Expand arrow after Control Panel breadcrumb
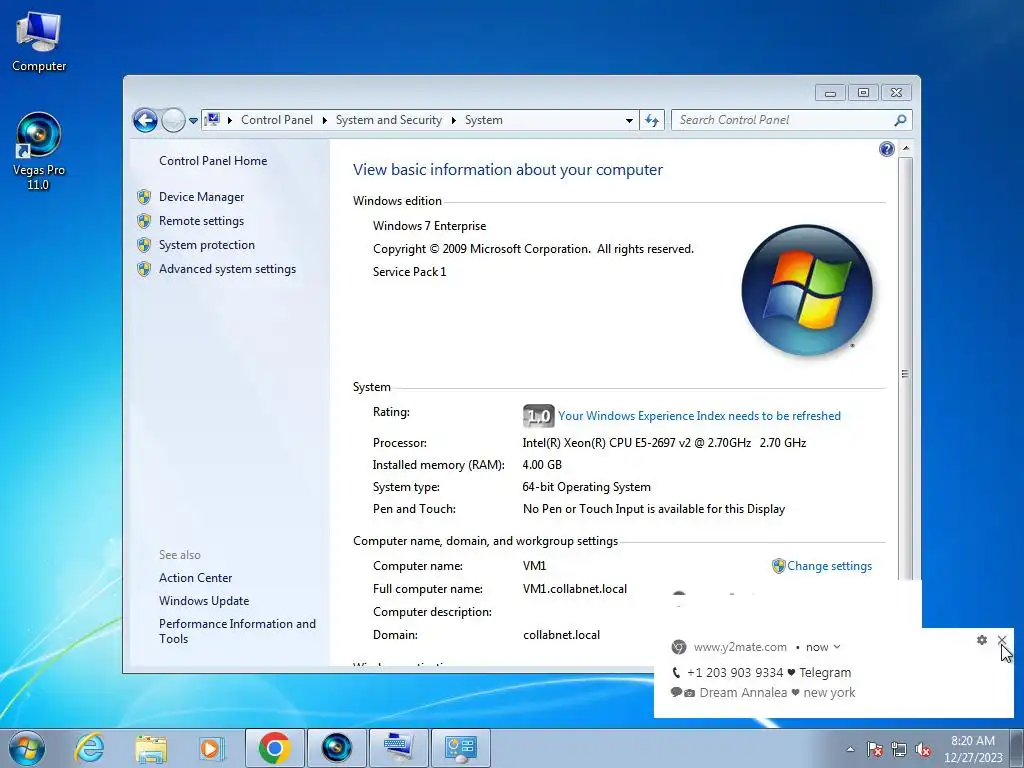This screenshot has height=768, width=1024. (325, 120)
